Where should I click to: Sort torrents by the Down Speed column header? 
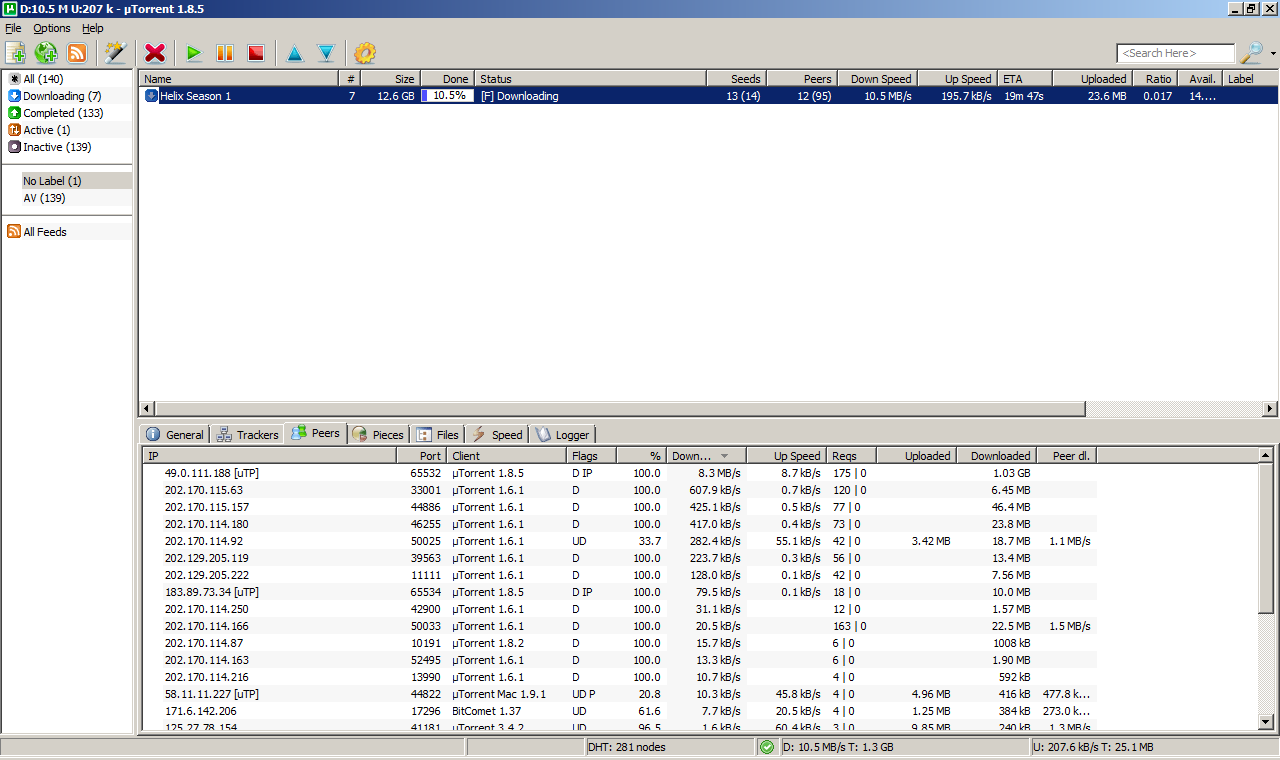[876, 79]
